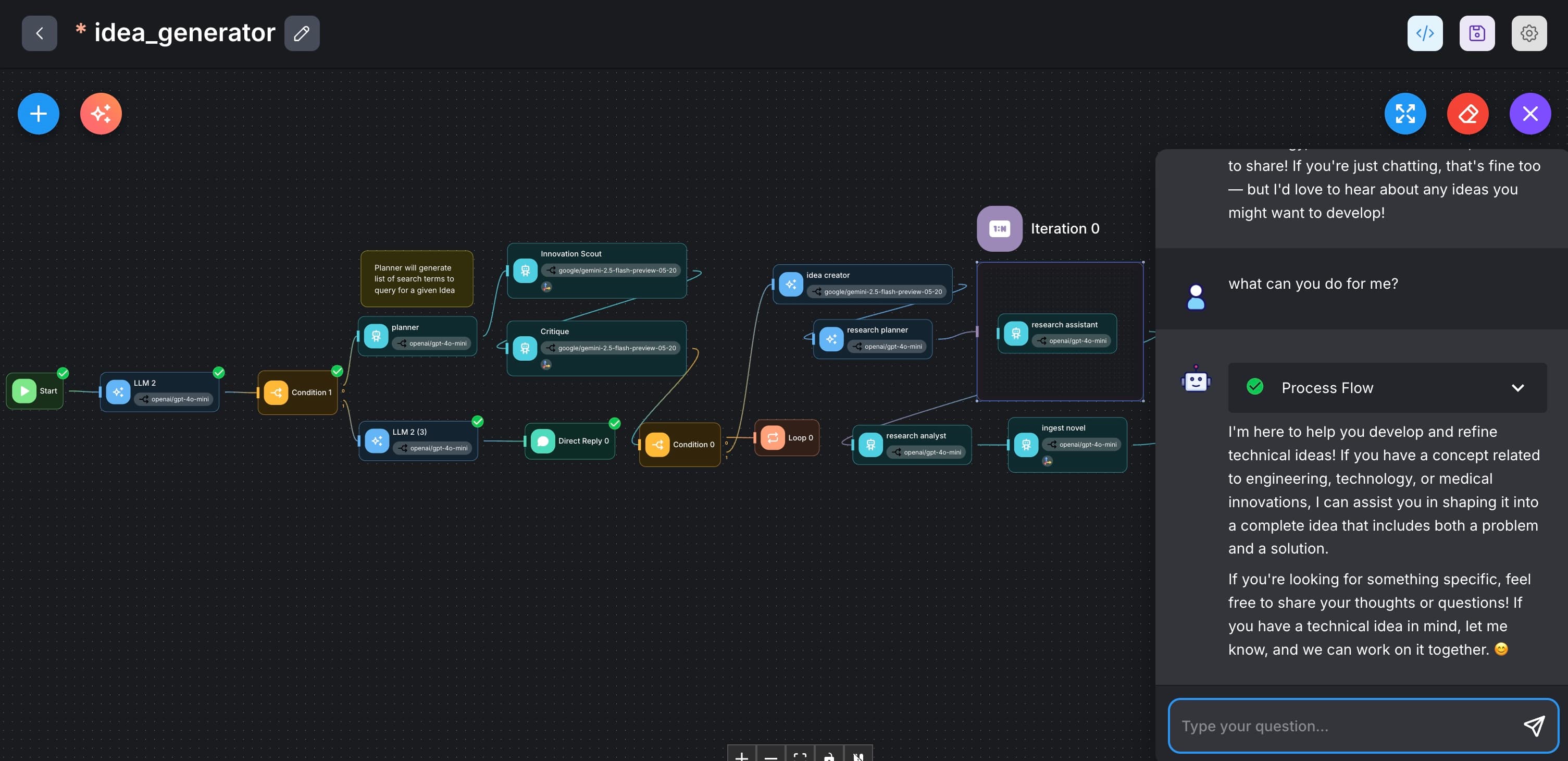Zoom in using the bottom toolbar plus icon
Image resolution: width=1568 pixels, height=761 pixels.
point(741,758)
